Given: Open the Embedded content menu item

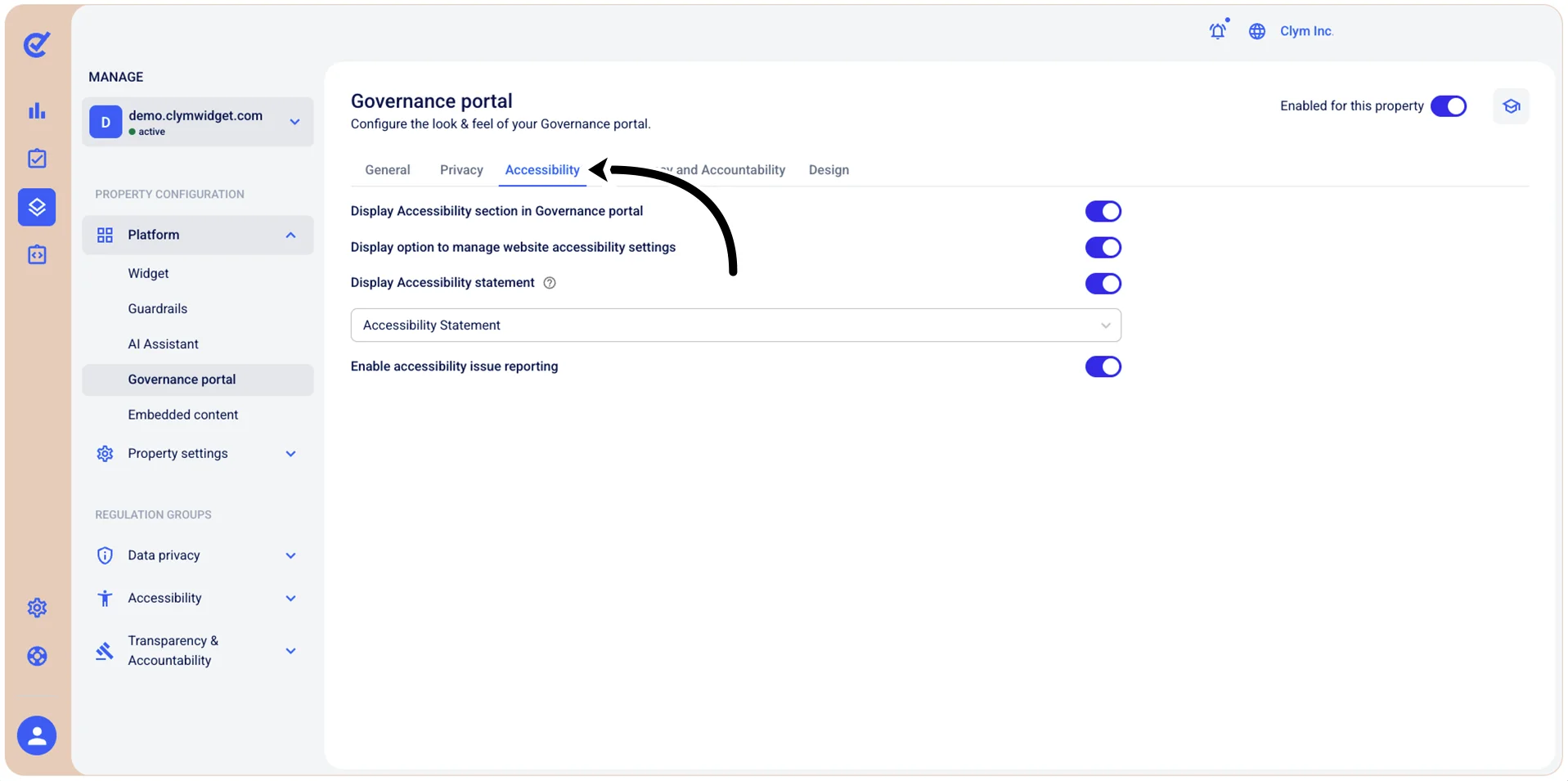Looking at the screenshot, I should pos(182,415).
